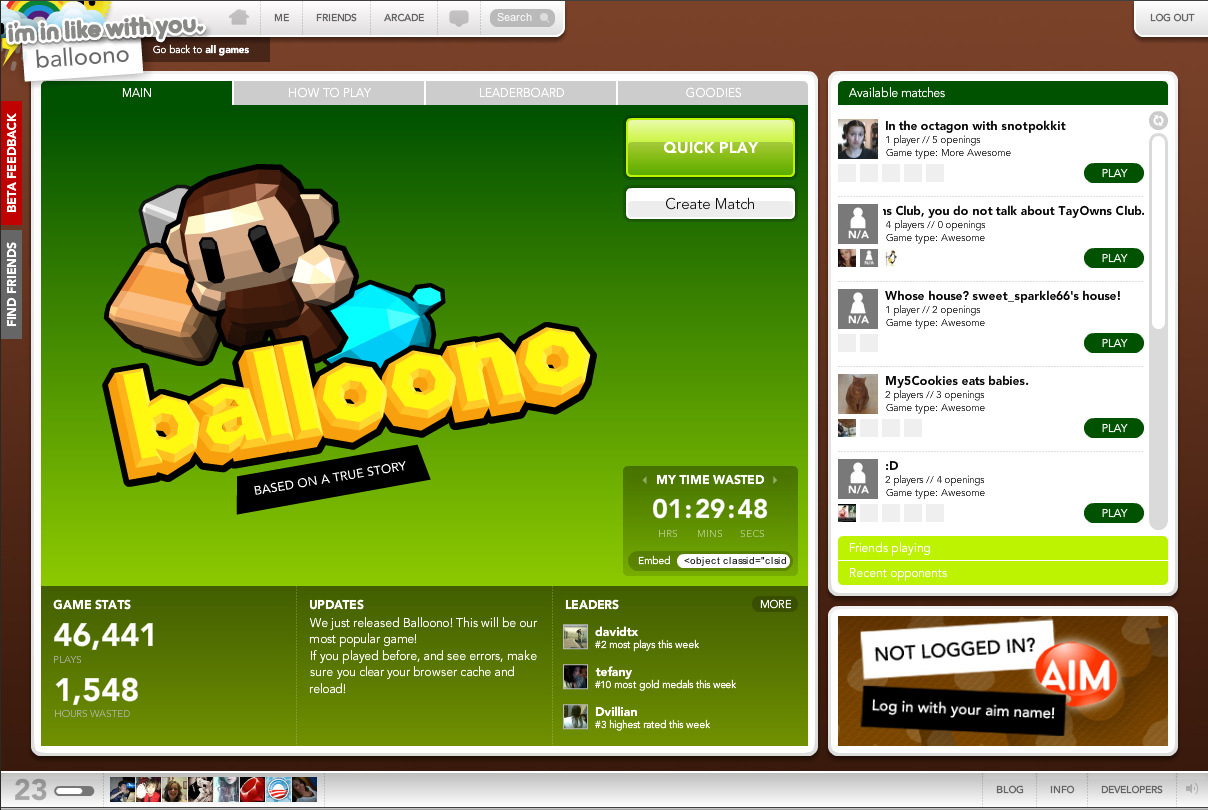Refresh the available matches list
Image resolution: width=1208 pixels, height=810 pixels.
1159,121
